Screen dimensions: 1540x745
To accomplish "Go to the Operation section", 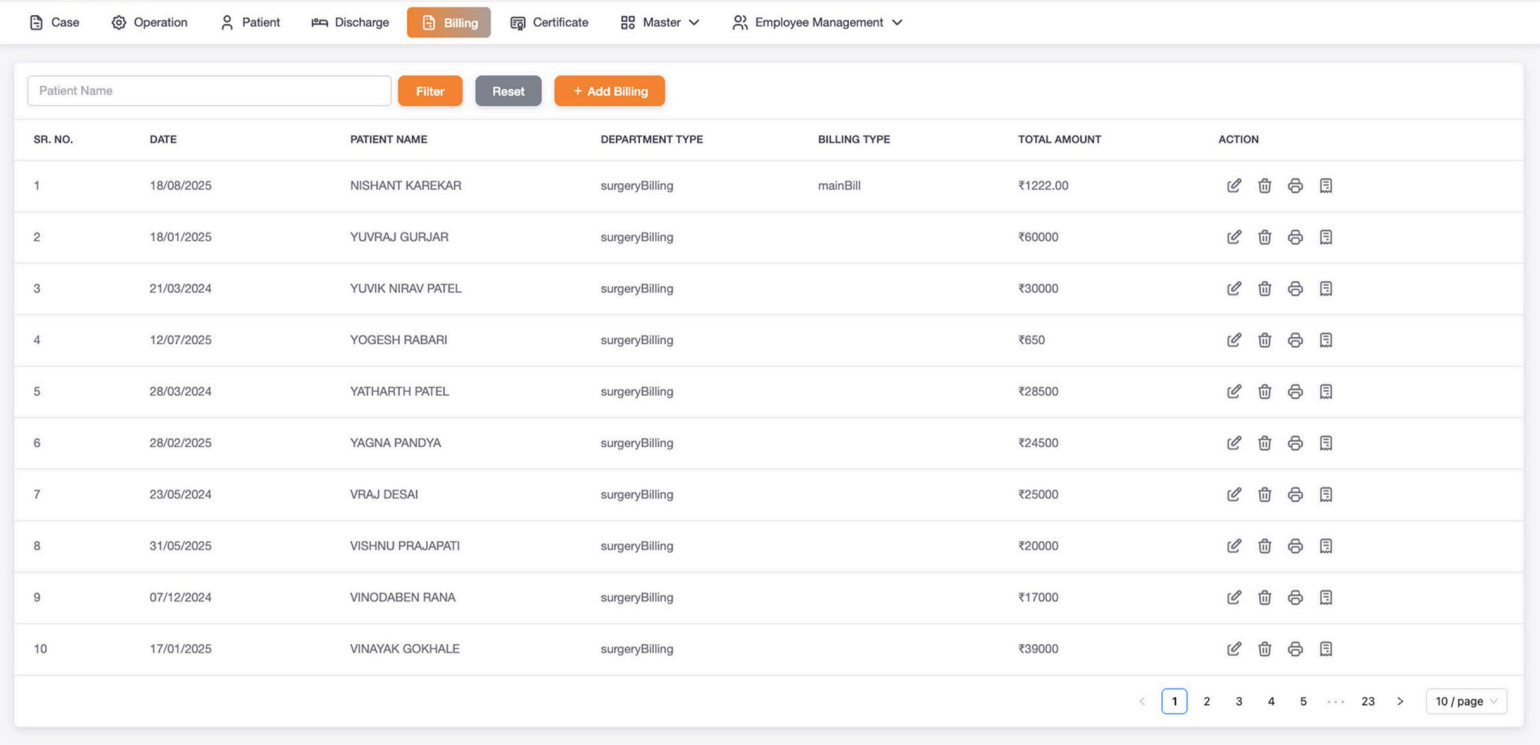I will pos(149,22).
